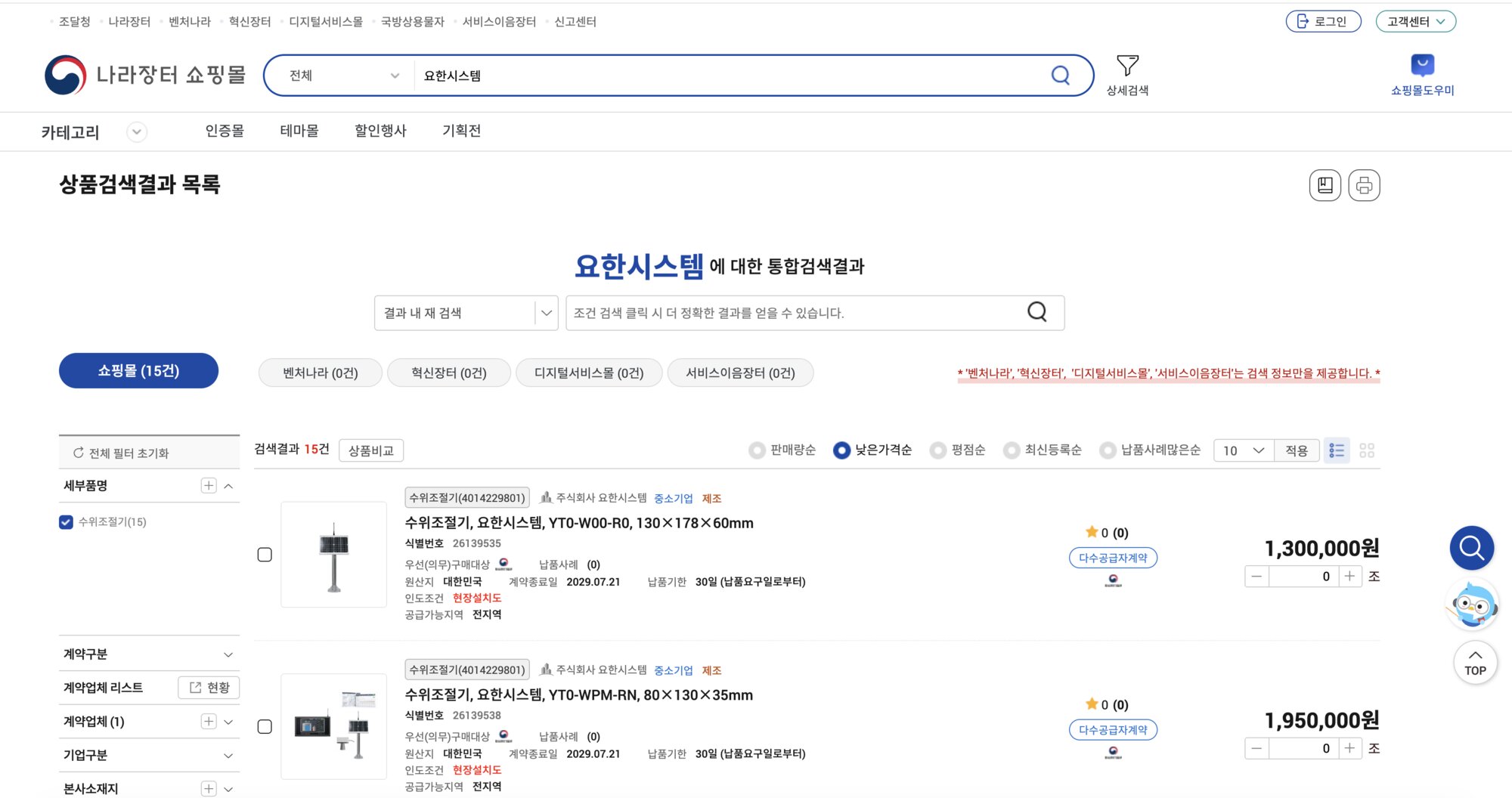Image resolution: width=1512 pixels, height=798 pixels.
Task: Open thumbnail of YTO-WPM-RN product
Action: click(333, 726)
